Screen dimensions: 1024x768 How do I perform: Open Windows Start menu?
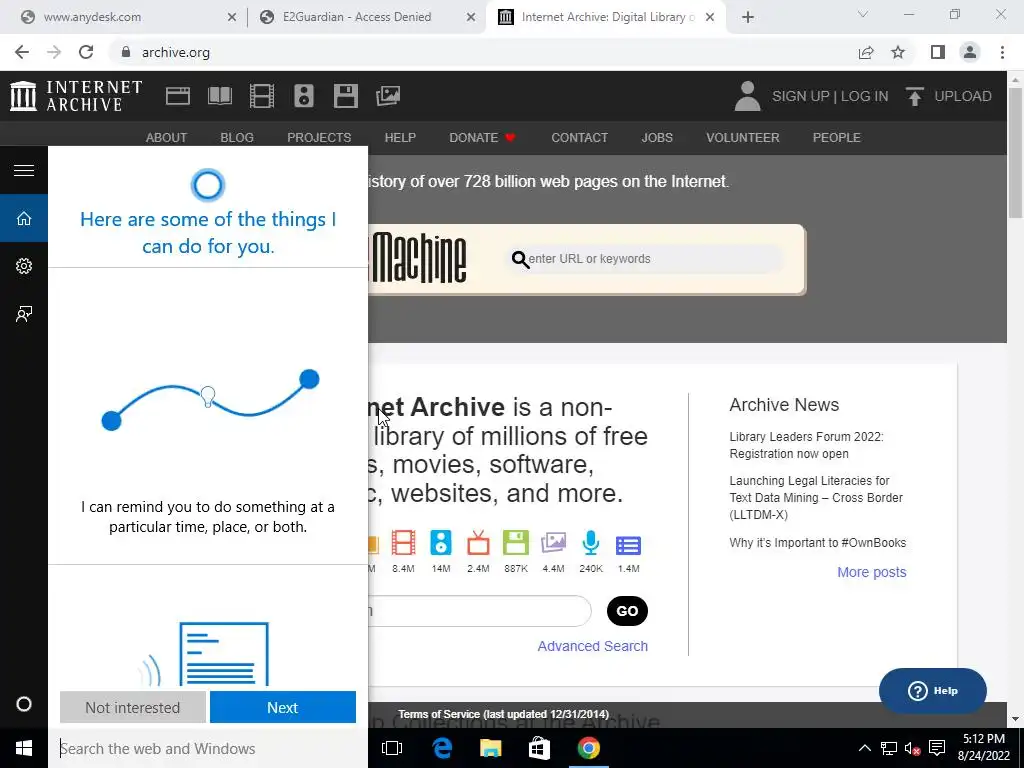click(x=24, y=748)
